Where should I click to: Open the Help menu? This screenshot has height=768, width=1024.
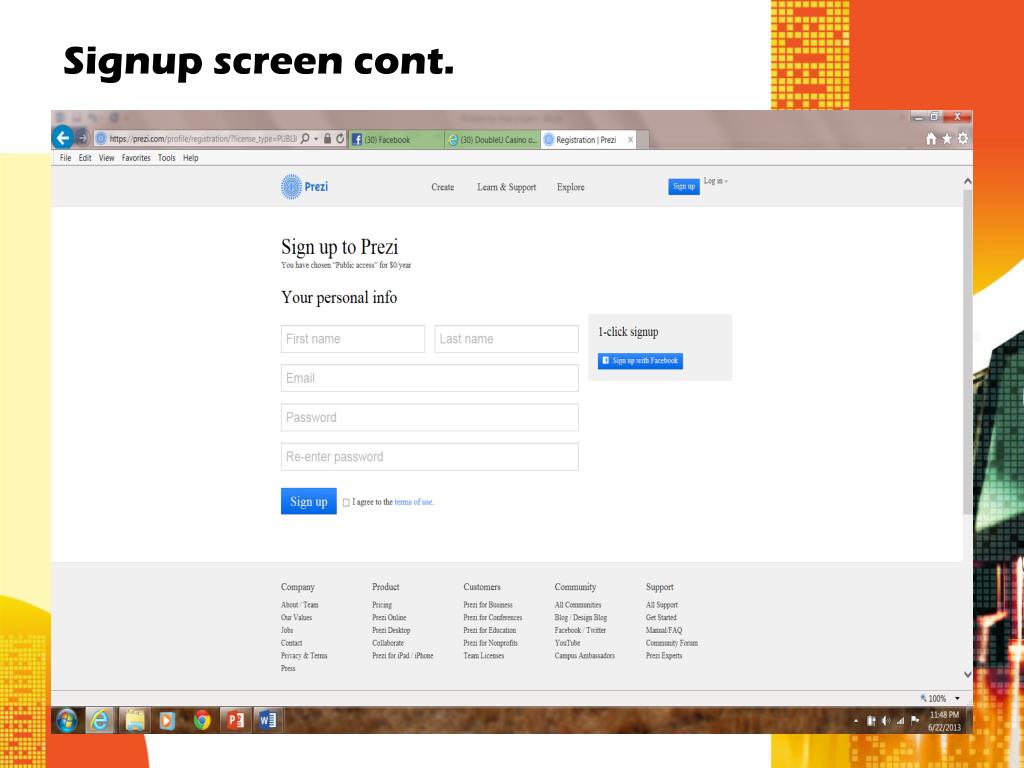(191, 158)
